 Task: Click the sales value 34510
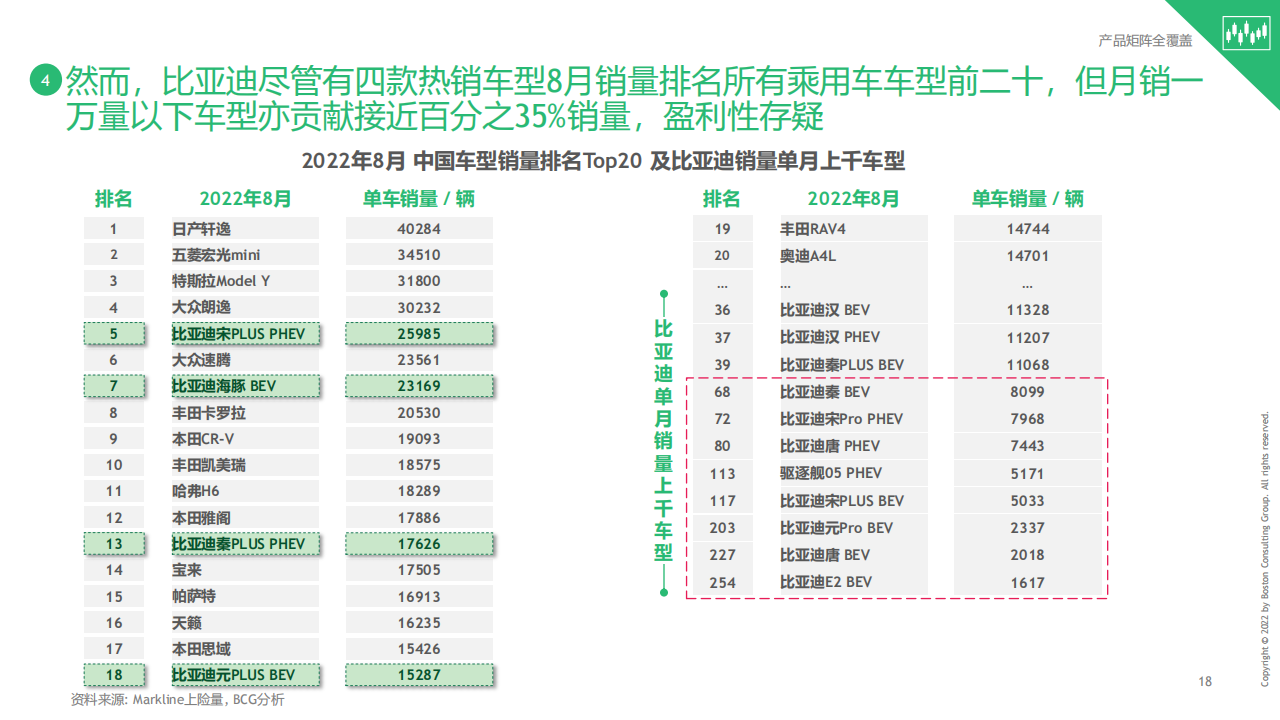(x=419, y=255)
